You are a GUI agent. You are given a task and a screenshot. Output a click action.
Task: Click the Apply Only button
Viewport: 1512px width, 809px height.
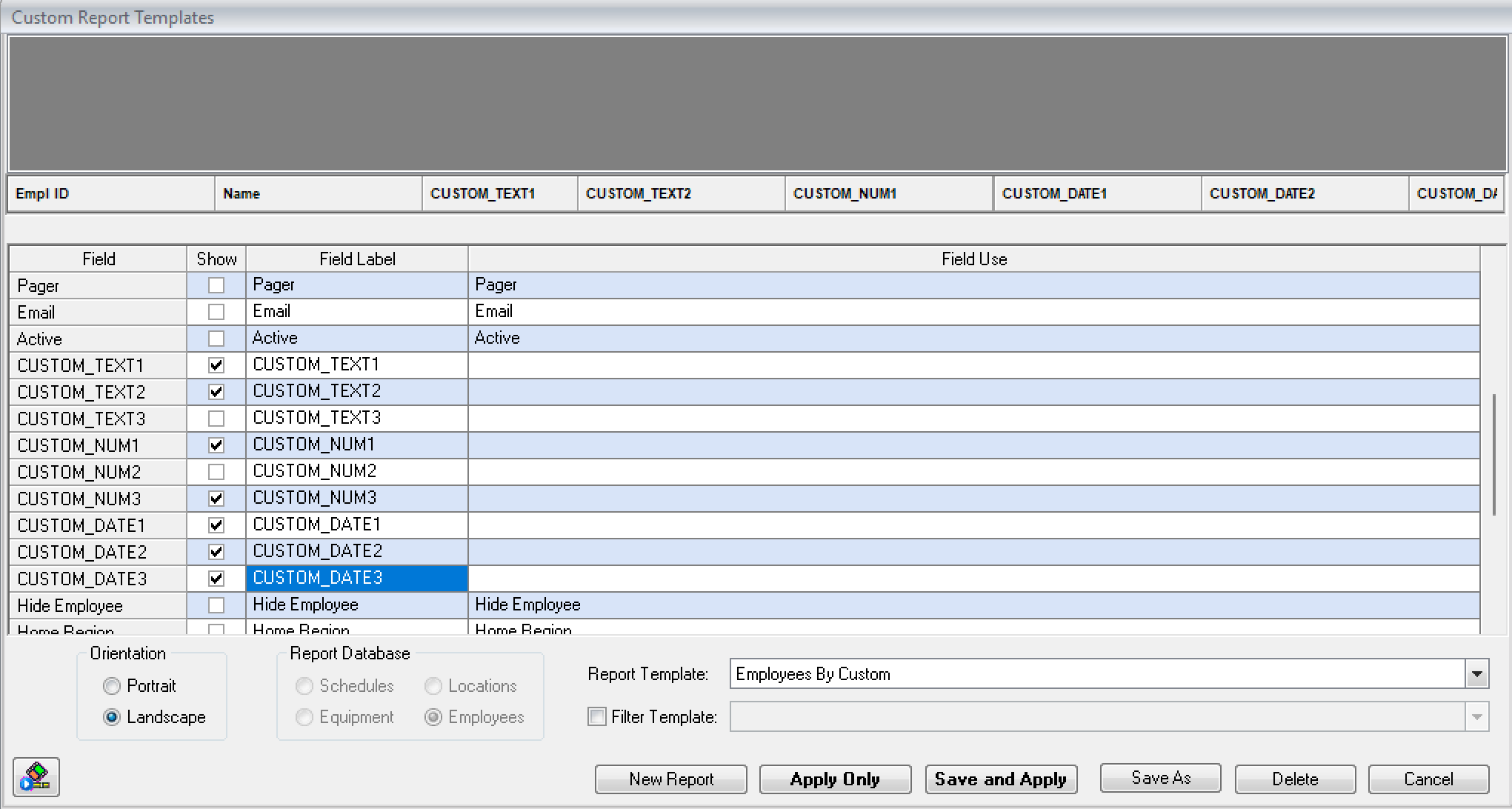coord(835,779)
